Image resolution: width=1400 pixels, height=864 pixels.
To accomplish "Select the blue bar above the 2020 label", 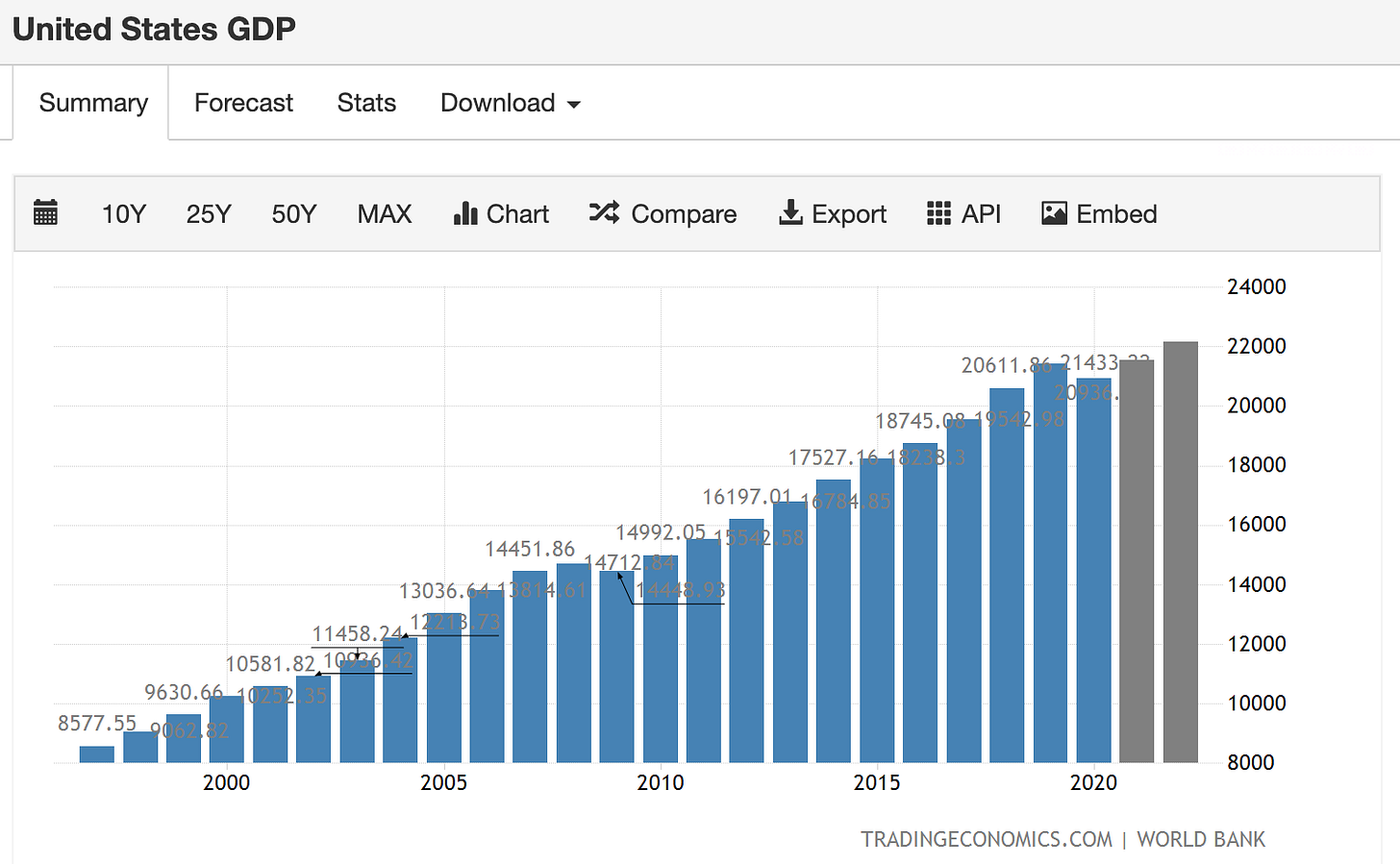I will pos(1094,571).
